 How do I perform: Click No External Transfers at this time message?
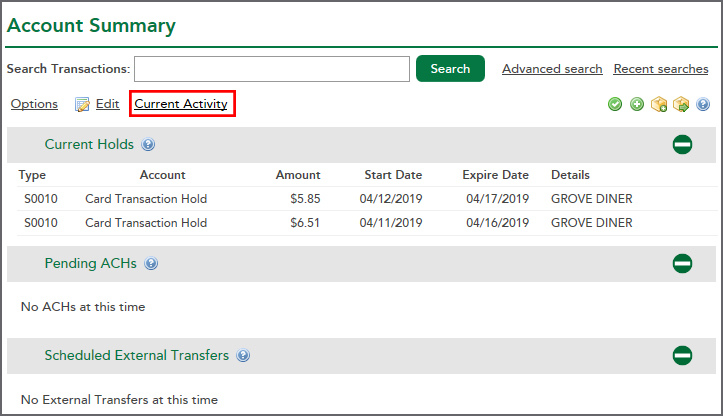[x=119, y=399]
